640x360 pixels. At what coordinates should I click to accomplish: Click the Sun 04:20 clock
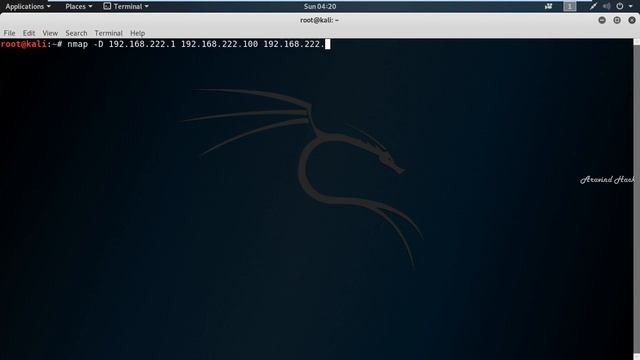click(x=320, y=6)
